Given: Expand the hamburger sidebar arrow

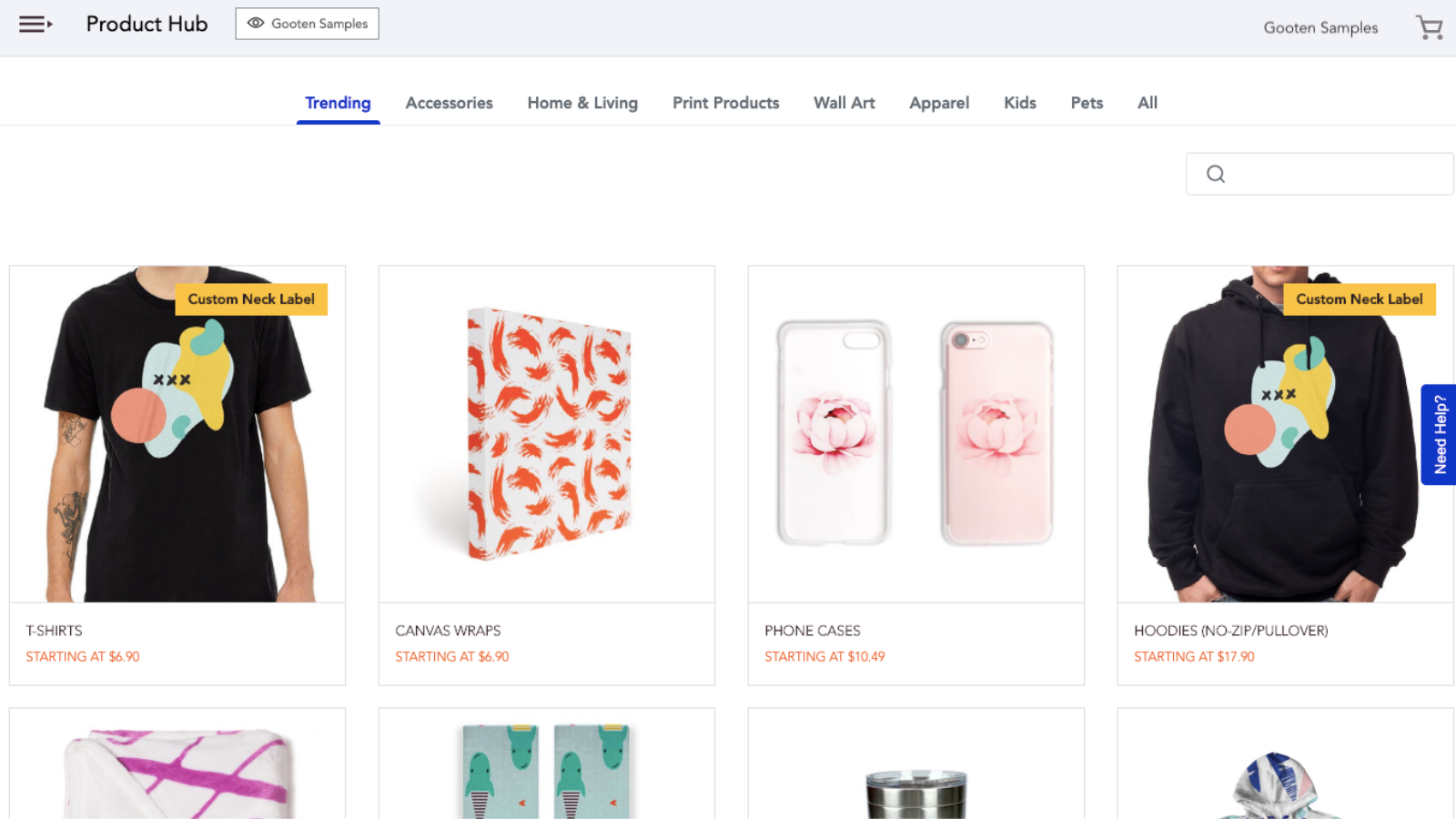Looking at the screenshot, I should [x=50, y=25].
